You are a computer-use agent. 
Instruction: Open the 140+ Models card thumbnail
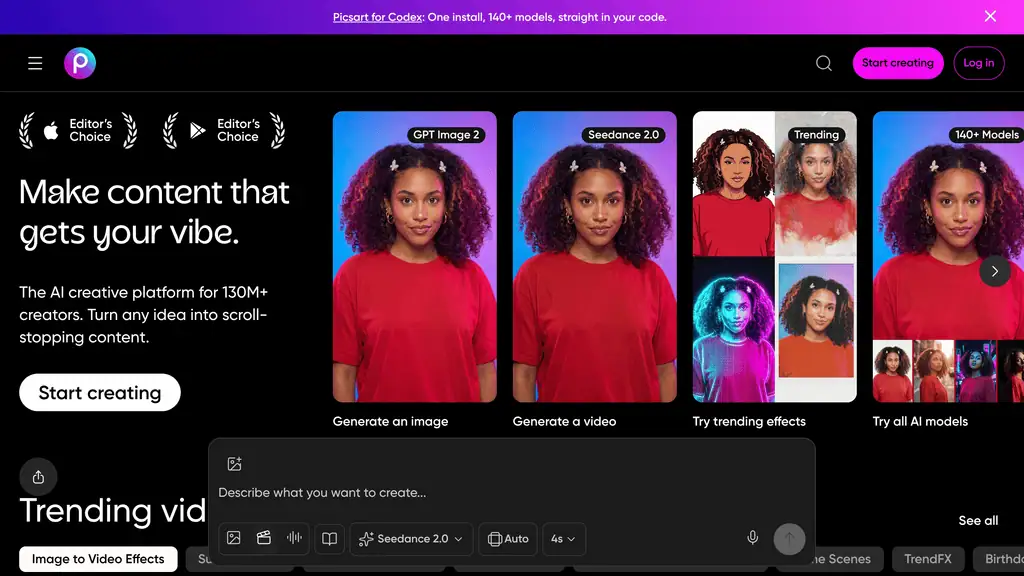click(948, 257)
